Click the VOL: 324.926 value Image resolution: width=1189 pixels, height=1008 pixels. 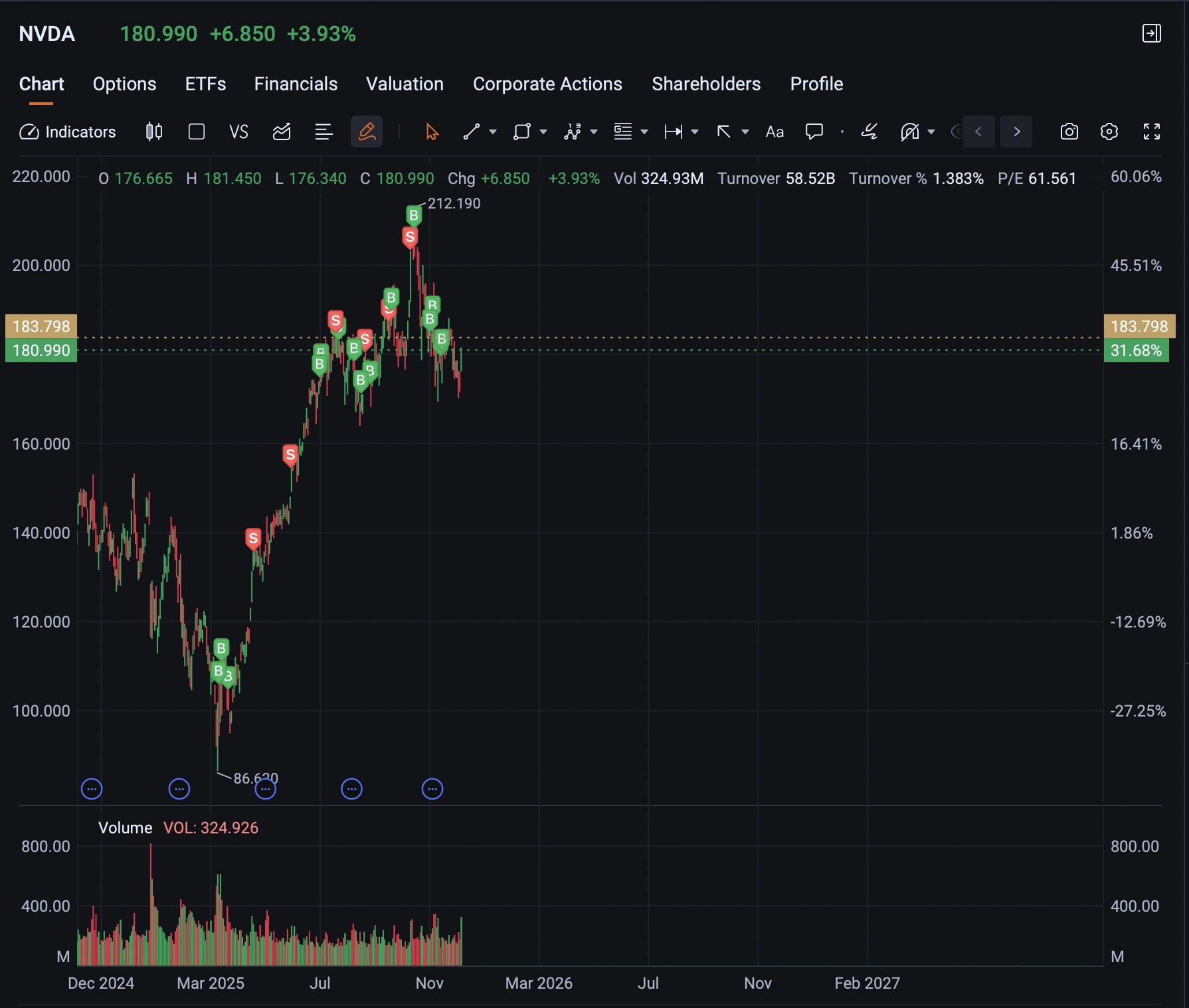[211, 828]
